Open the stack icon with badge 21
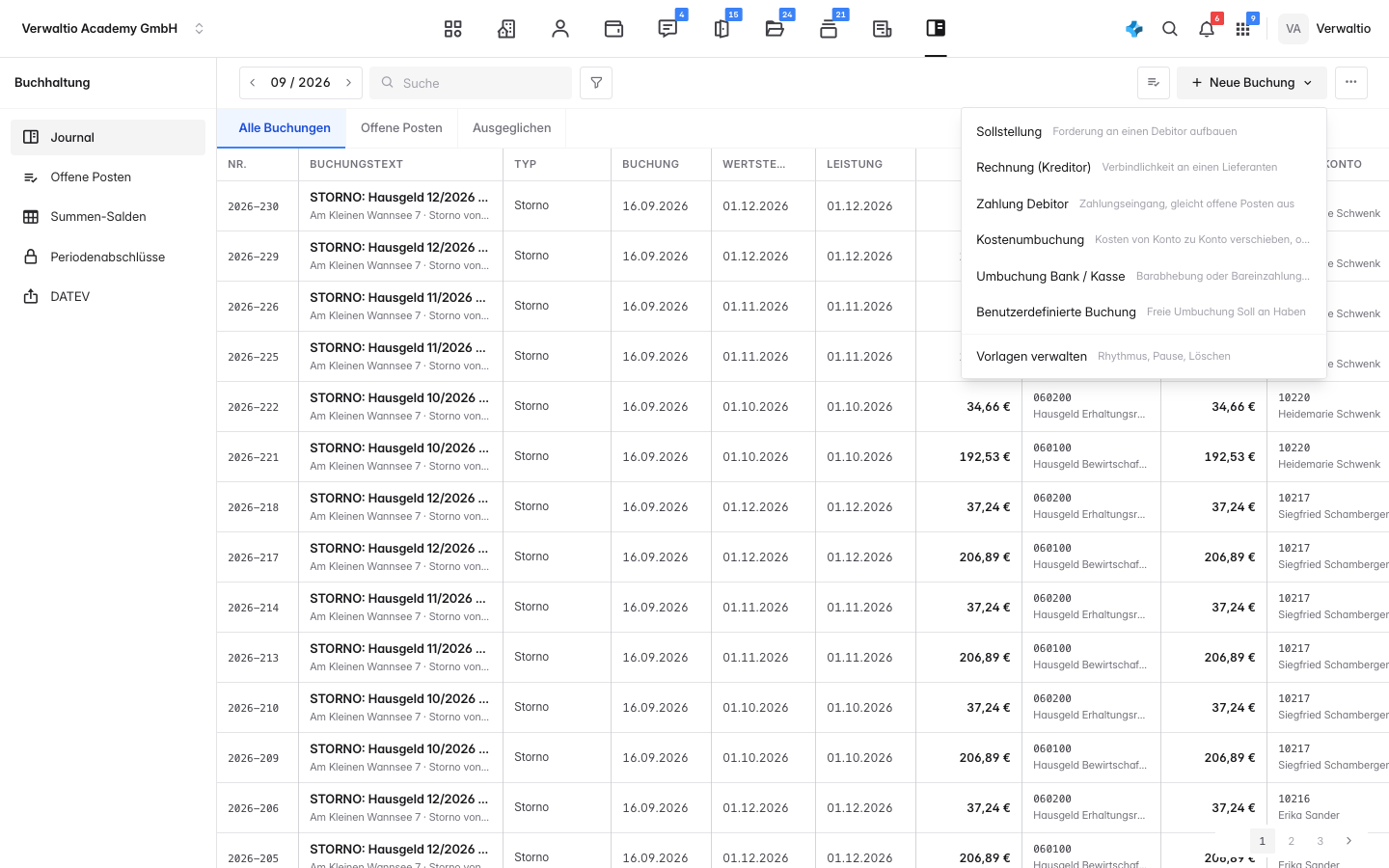Viewport: 1389px width, 868px height. coord(829,29)
